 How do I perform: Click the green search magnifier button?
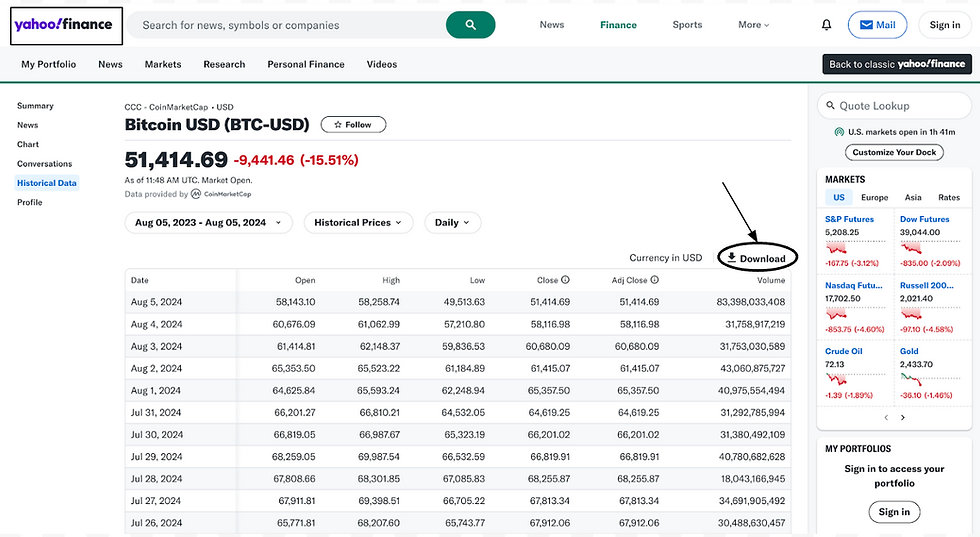click(471, 25)
